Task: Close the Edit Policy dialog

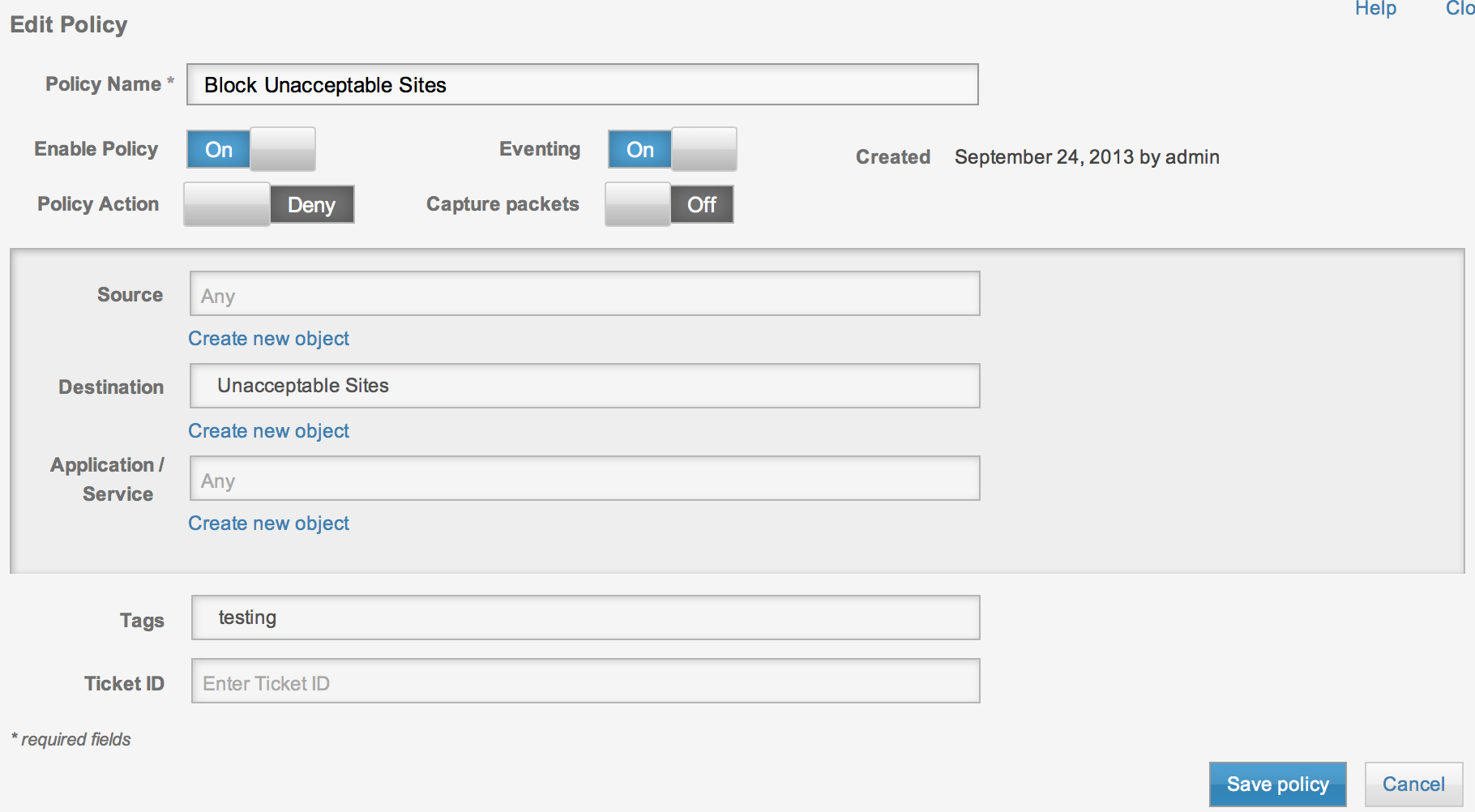Action: coord(1460,9)
